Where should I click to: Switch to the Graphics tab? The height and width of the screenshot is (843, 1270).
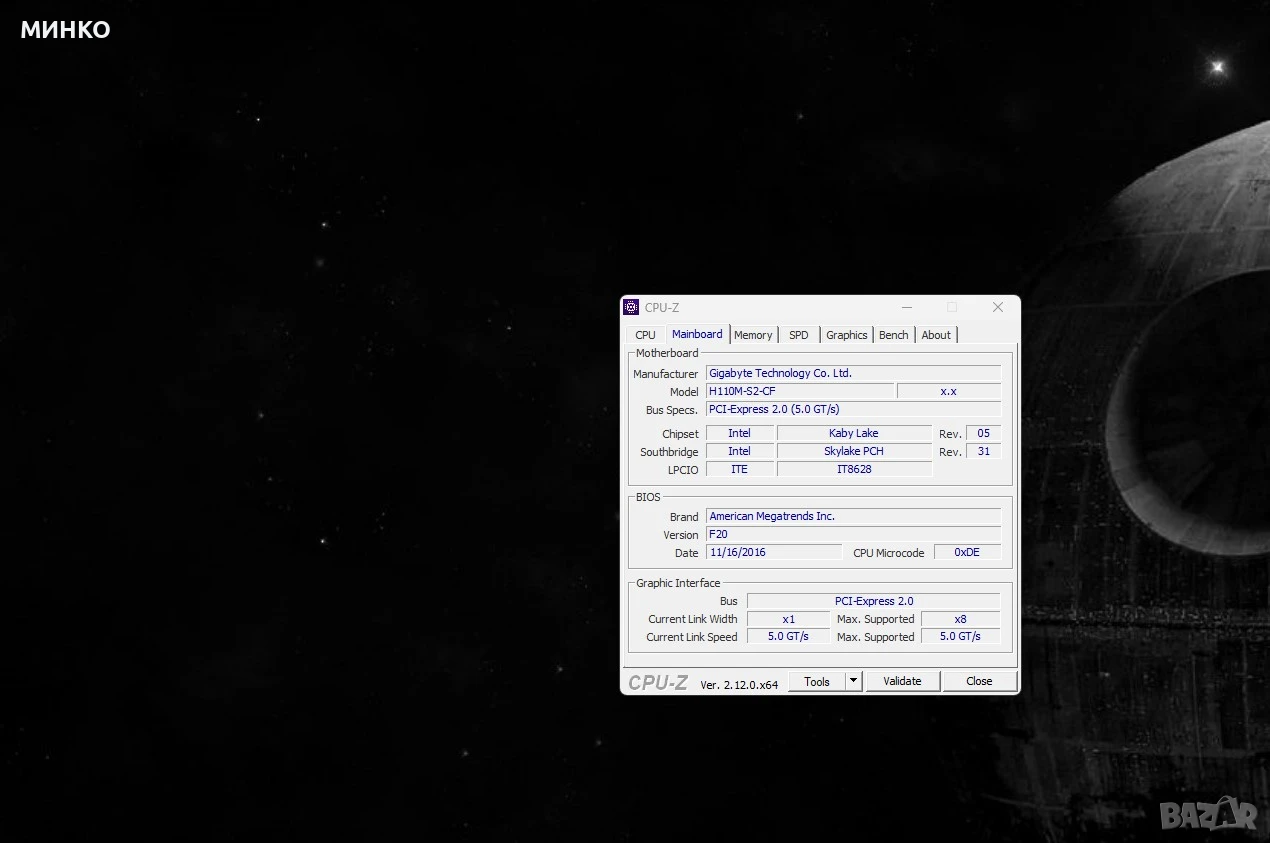click(x=847, y=335)
